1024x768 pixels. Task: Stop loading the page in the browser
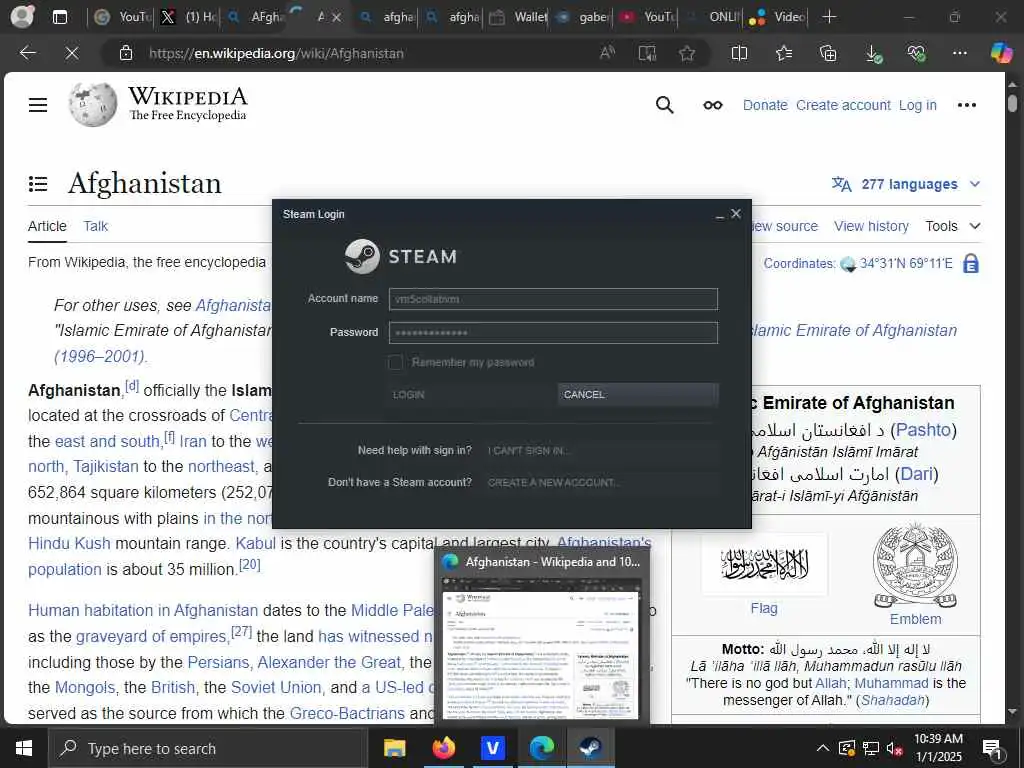pyautogui.click(x=72, y=53)
